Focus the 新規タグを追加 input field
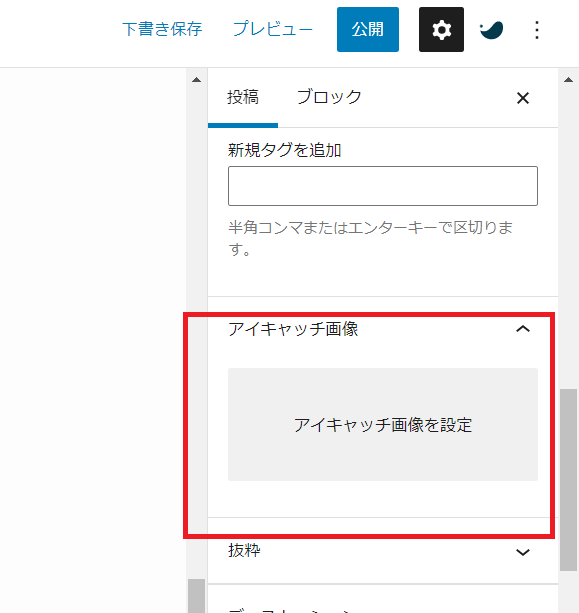The image size is (579, 613). point(383,186)
